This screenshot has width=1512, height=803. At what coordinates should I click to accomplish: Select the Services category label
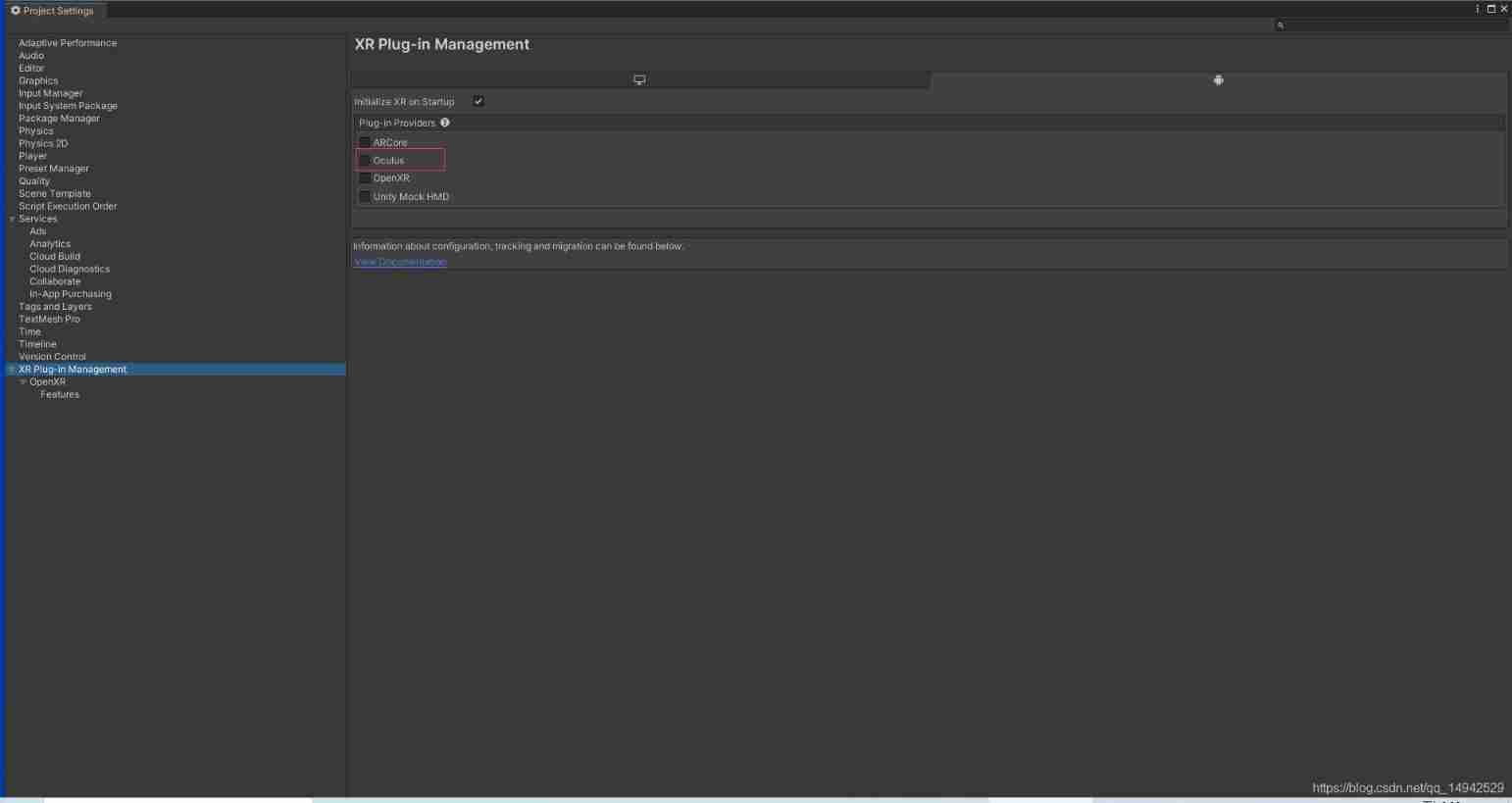38,220
